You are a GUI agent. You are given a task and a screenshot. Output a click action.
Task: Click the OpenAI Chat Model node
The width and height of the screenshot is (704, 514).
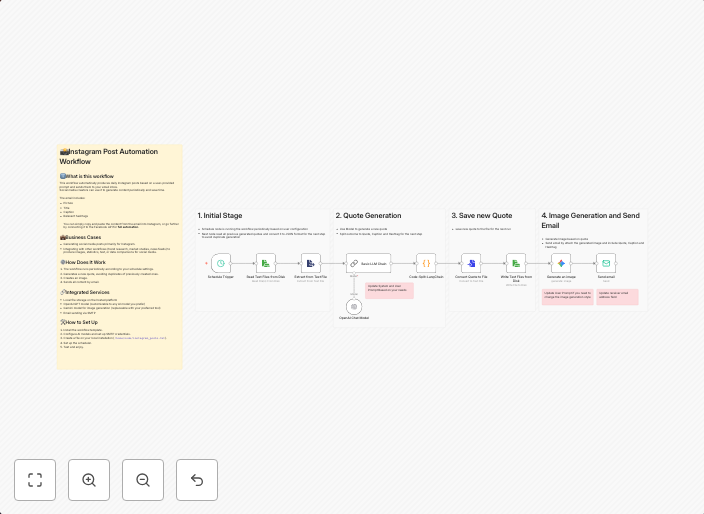pyautogui.click(x=354, y=306)
